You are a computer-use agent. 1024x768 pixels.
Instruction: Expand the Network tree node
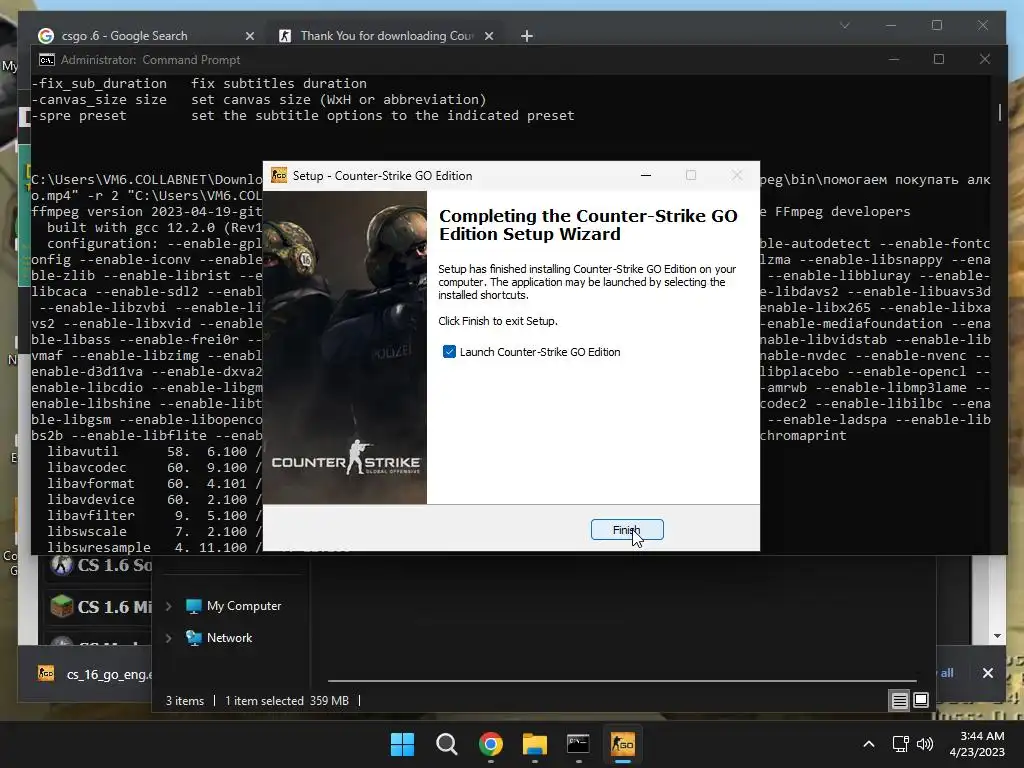[168, 638]
